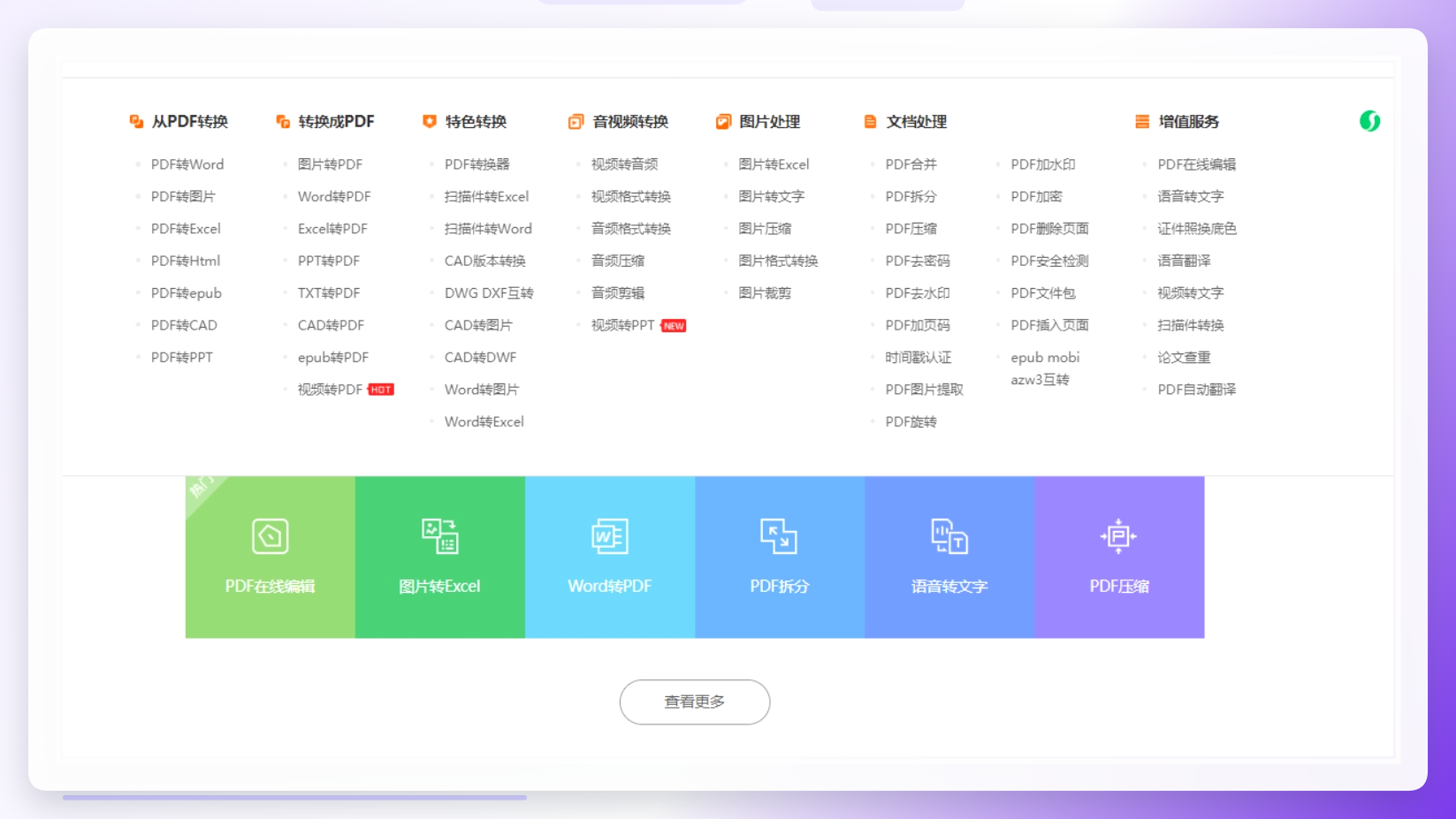Open 图片裁剪 tool

click(x=765, y=293)
